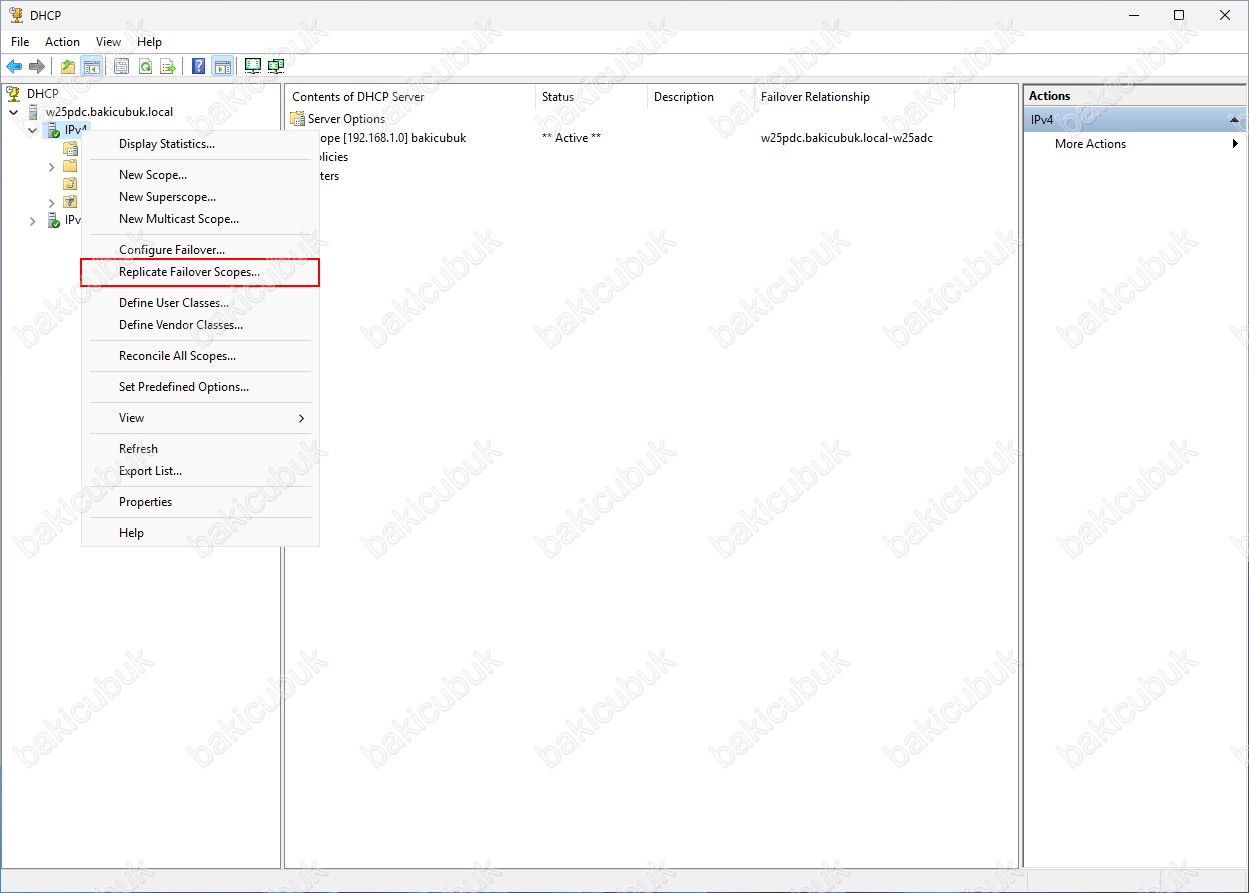Open the View submenu in context menu
The height and width of the screenshot is (893, 1249).
tap(200, 418)
